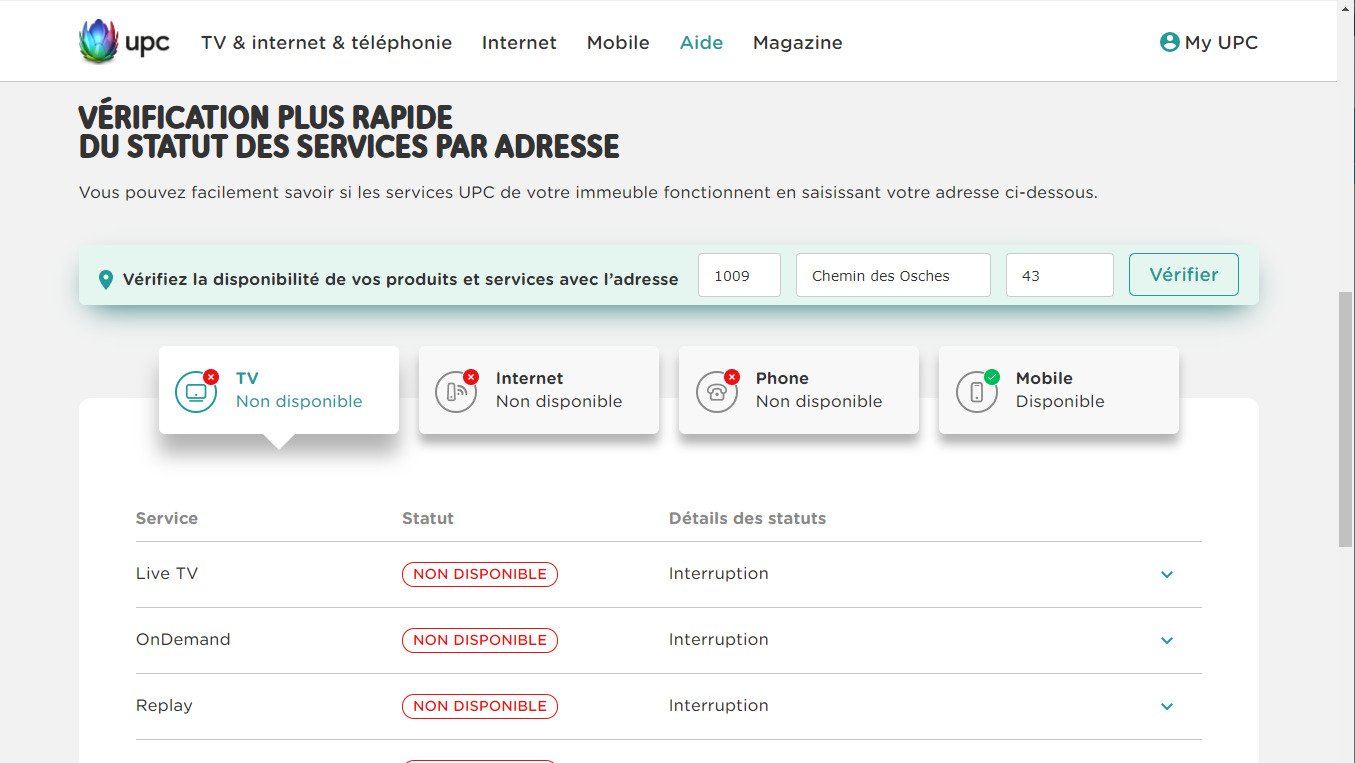1355x763 pixels.
Task: Expand the Live TV status details
Action: pyautogui.click(x=1166, y=575)
